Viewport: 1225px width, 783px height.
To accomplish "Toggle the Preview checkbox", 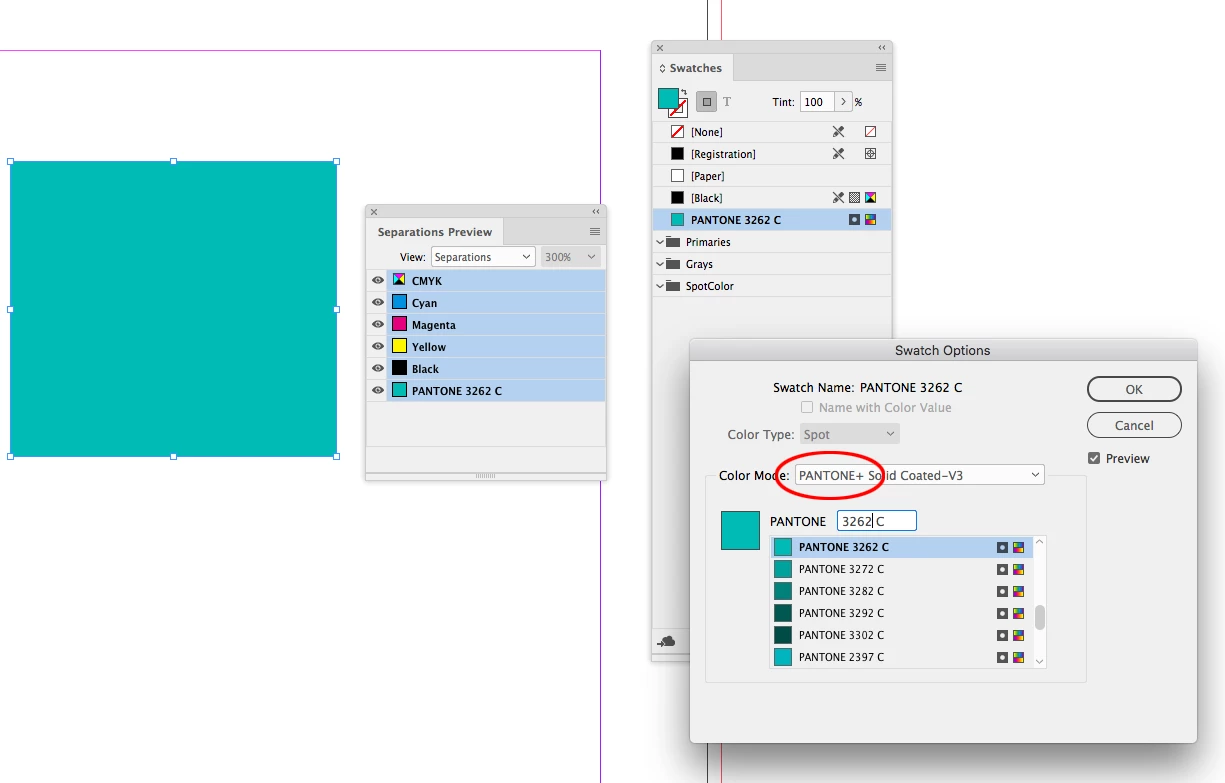I will click(1094, 458).
